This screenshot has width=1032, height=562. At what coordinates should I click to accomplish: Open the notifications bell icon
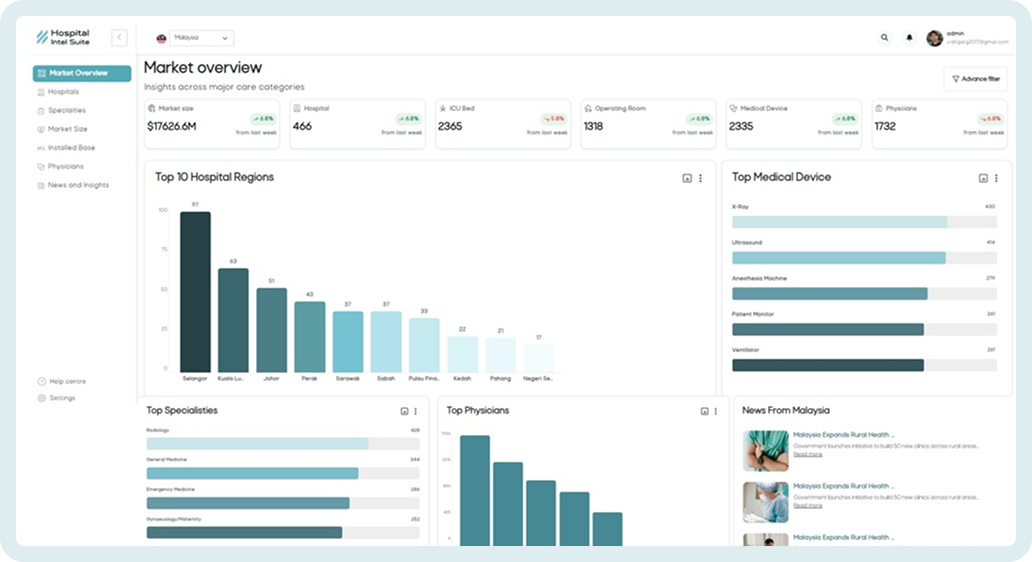coord(909,38)
